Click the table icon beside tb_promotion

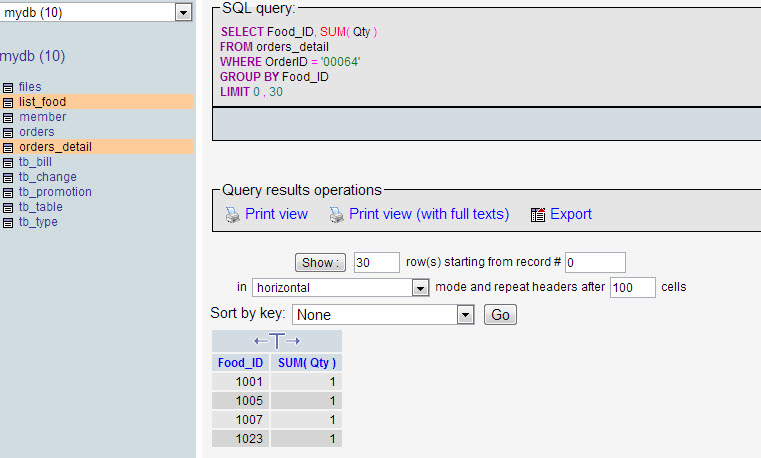[8, 193]
